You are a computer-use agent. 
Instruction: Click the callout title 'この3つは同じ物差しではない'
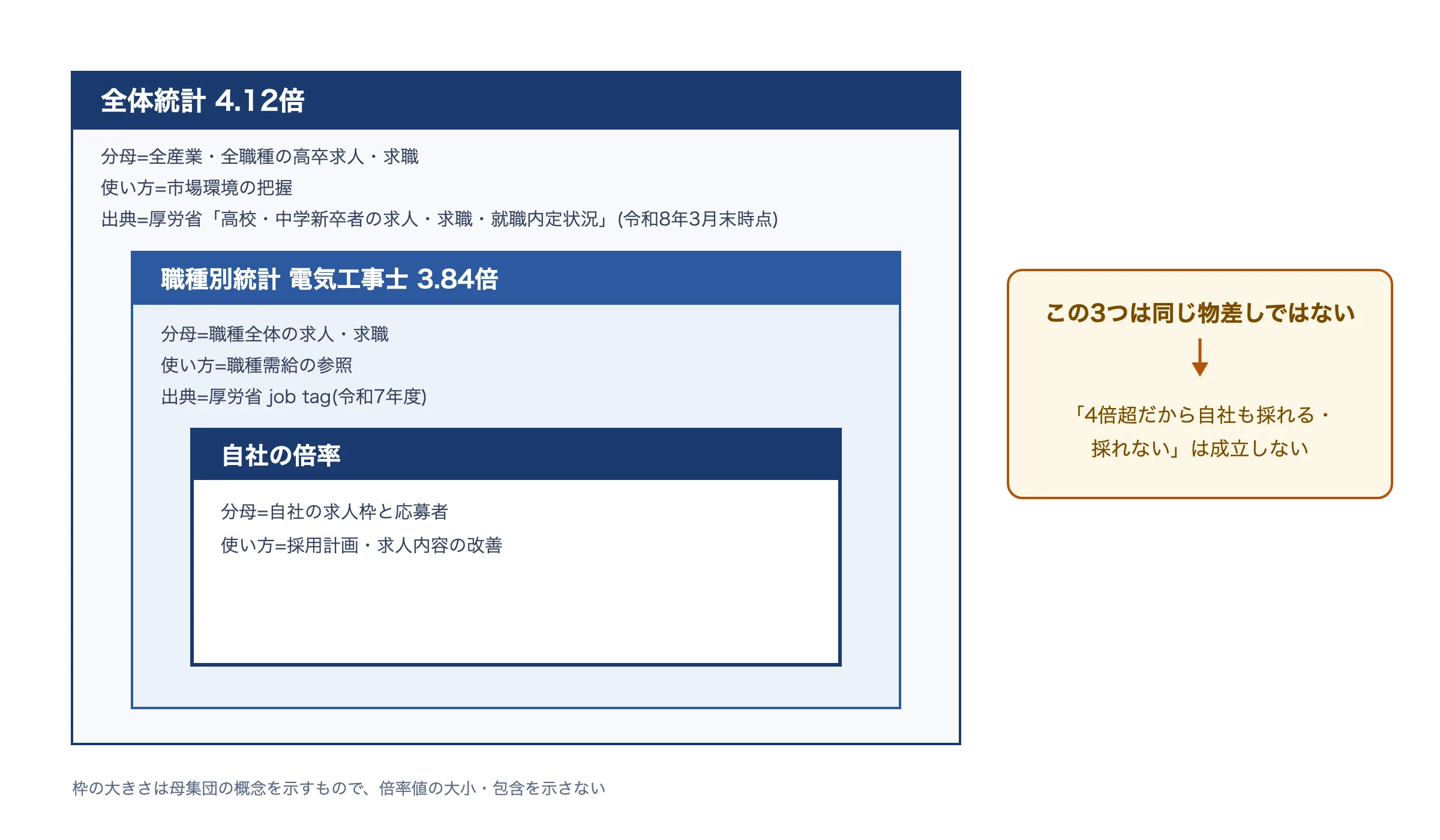[x=1200, y=313]
